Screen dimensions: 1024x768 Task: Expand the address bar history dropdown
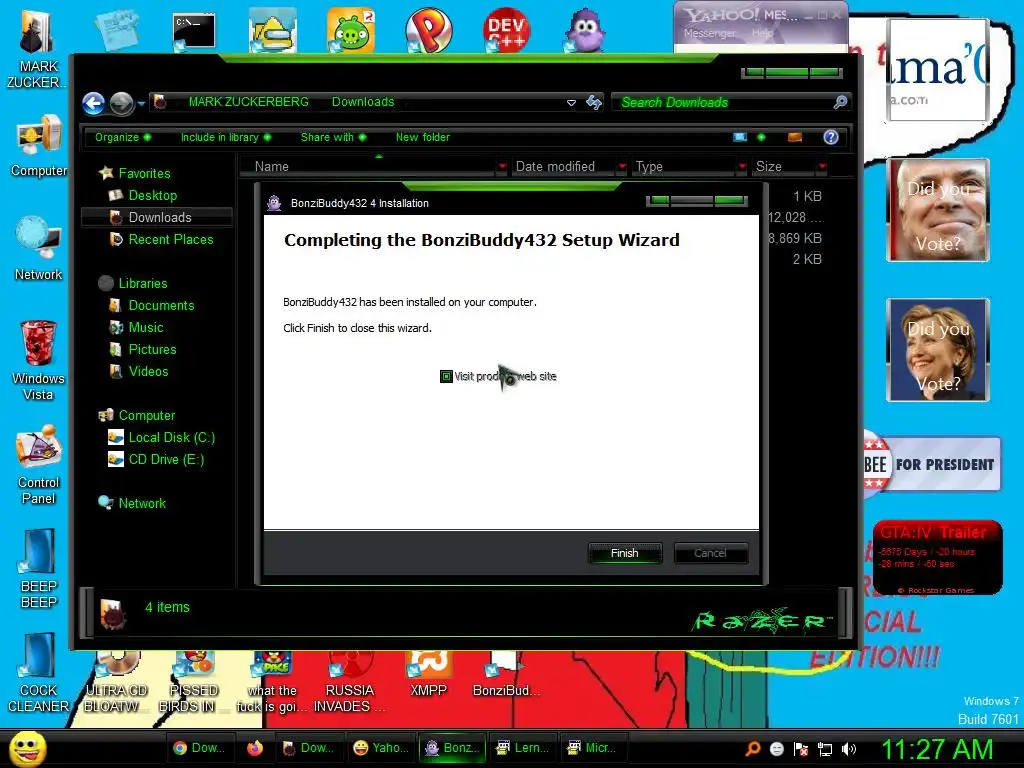[571, 103]
